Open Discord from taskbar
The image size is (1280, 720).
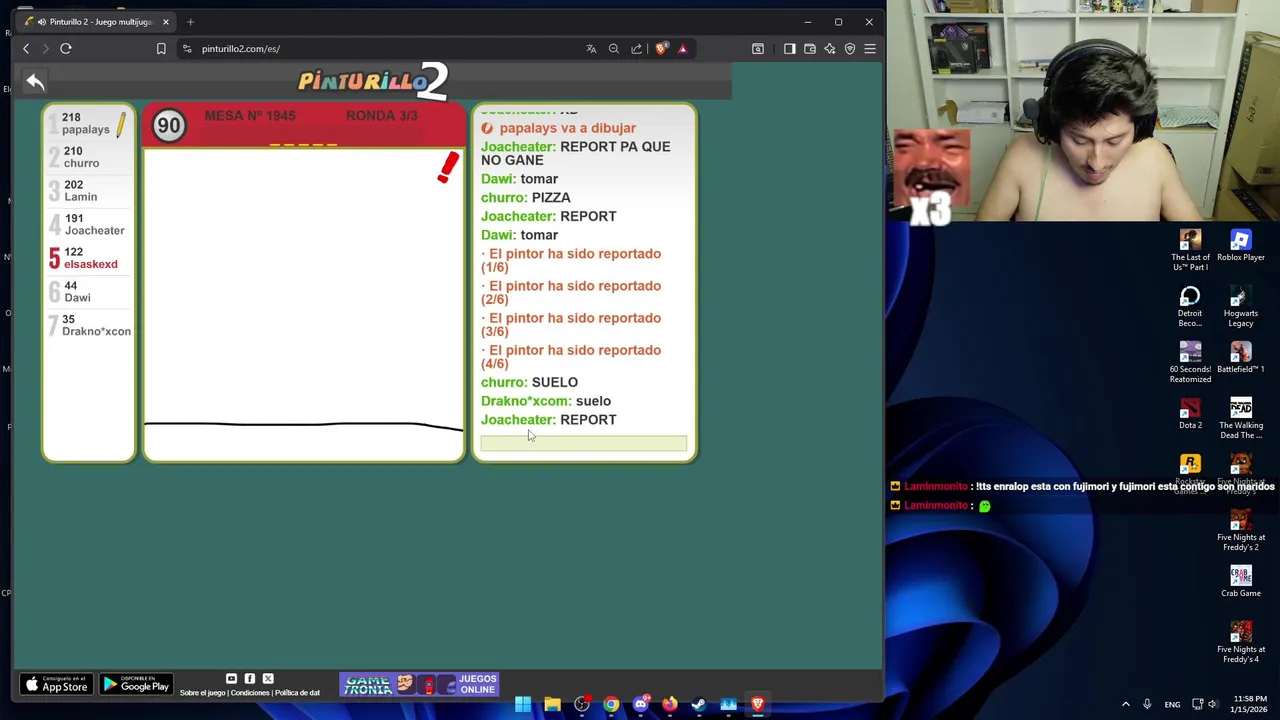(640, 704)
